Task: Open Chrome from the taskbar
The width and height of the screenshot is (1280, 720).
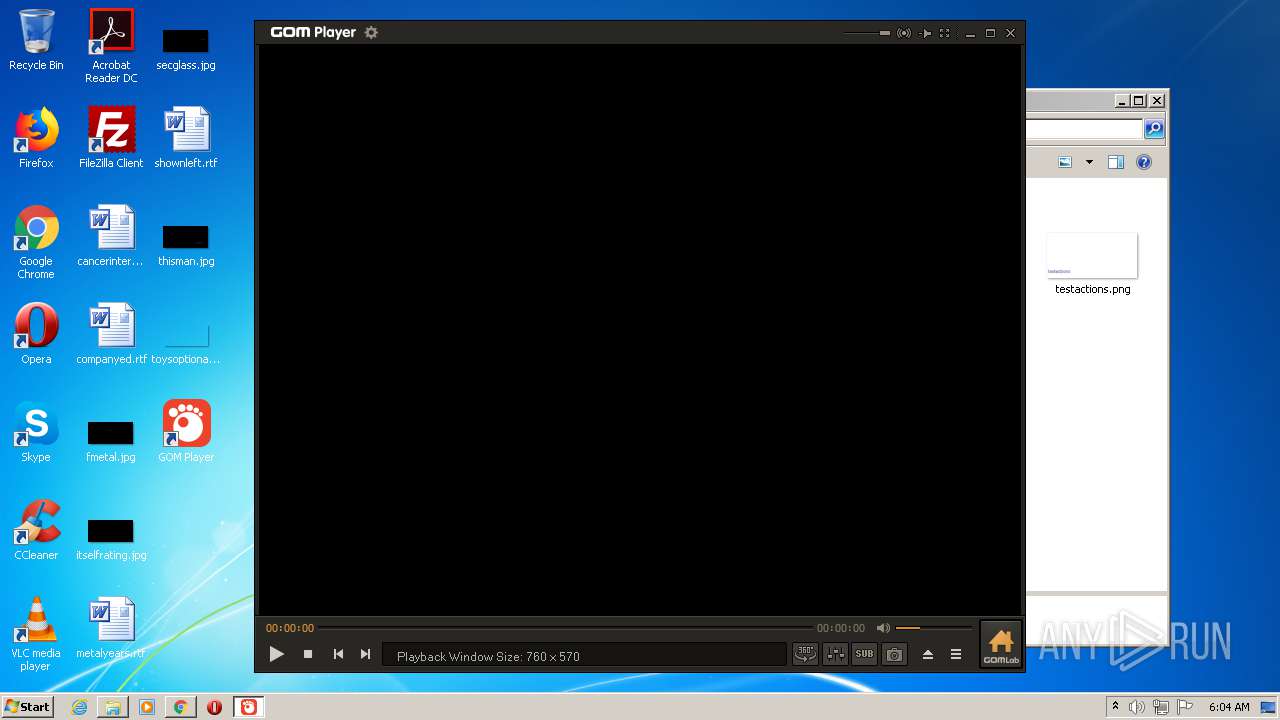Action: [181, 707]
